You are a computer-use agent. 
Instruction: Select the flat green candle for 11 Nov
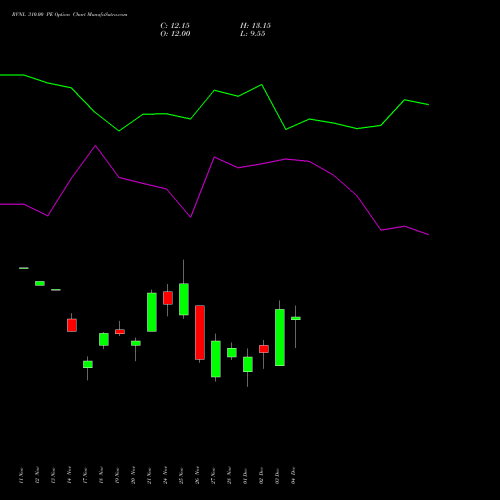[x=24, y=268]
